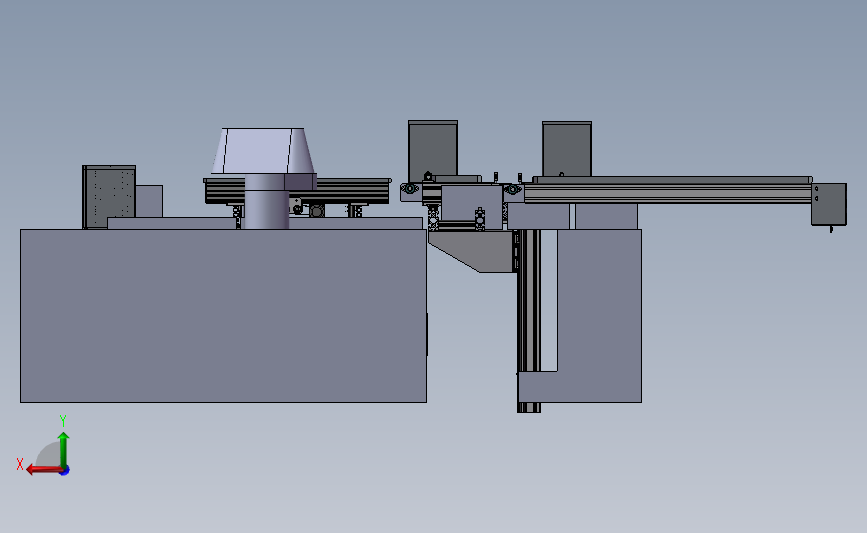Click the green Y axis arrow of triad
This screenshot has width=867, height=533.
click(x=63, y=449)
